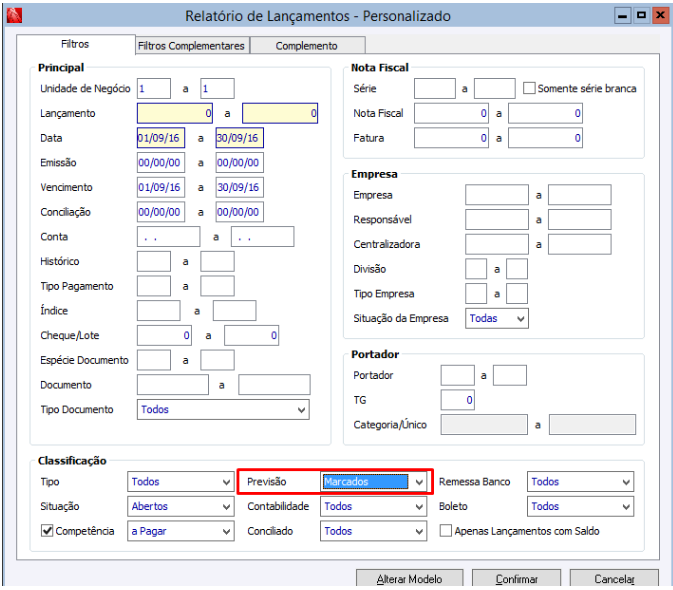The image size is (673, 590).
Task: Click the Cheque/Lote start field
Action: (x=164, y=336)
